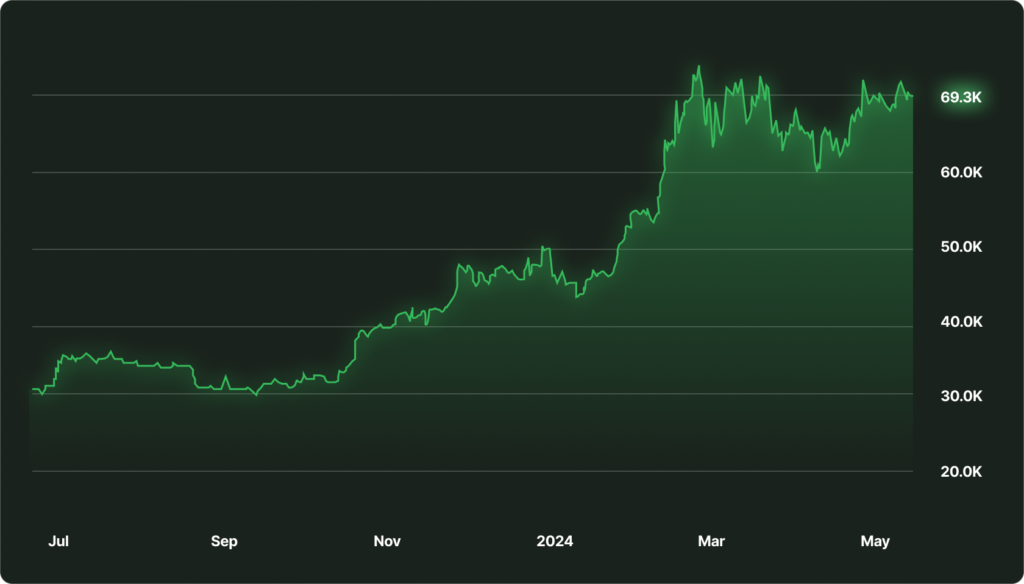Click the Mar month label on the axis
Image resolution: width=1024 pixels, height=584 pixels.
[711, 541]
